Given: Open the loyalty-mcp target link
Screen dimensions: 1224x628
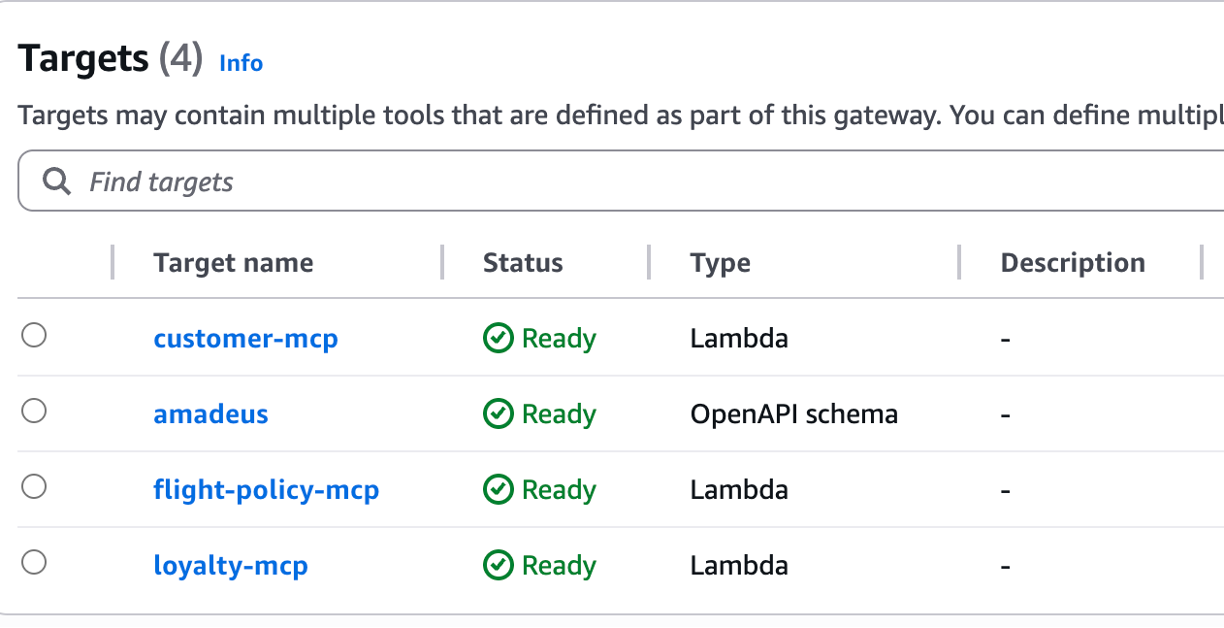Looking at the screenshot, I should 230,566.
